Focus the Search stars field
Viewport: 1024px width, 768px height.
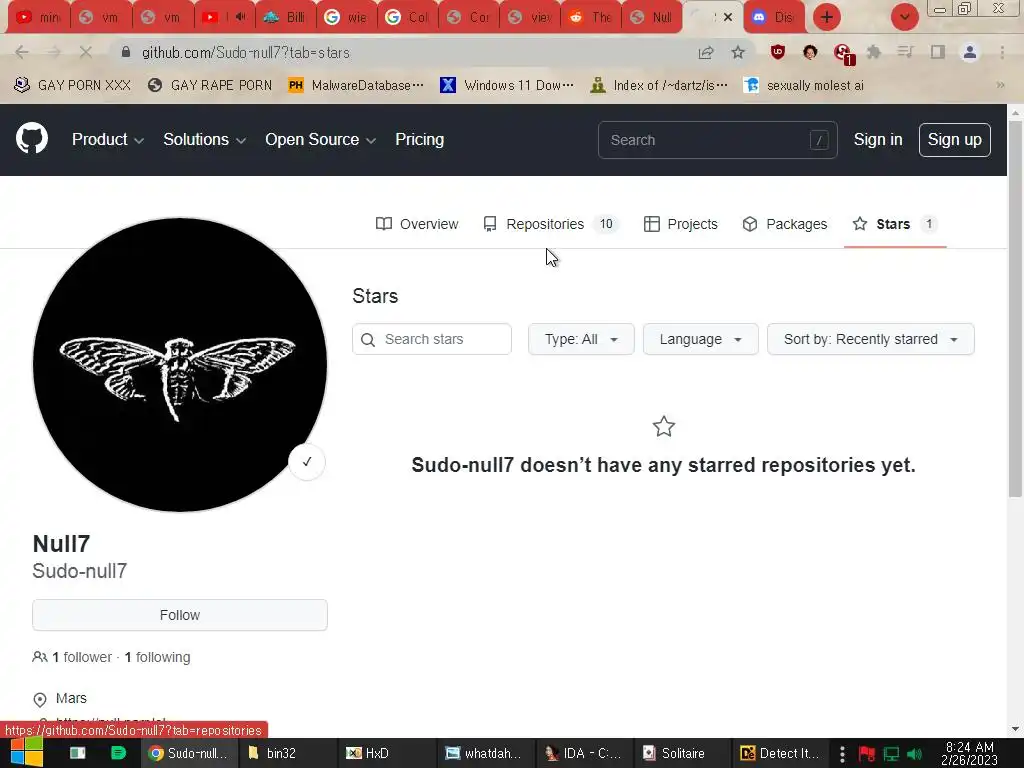[432, 340]
